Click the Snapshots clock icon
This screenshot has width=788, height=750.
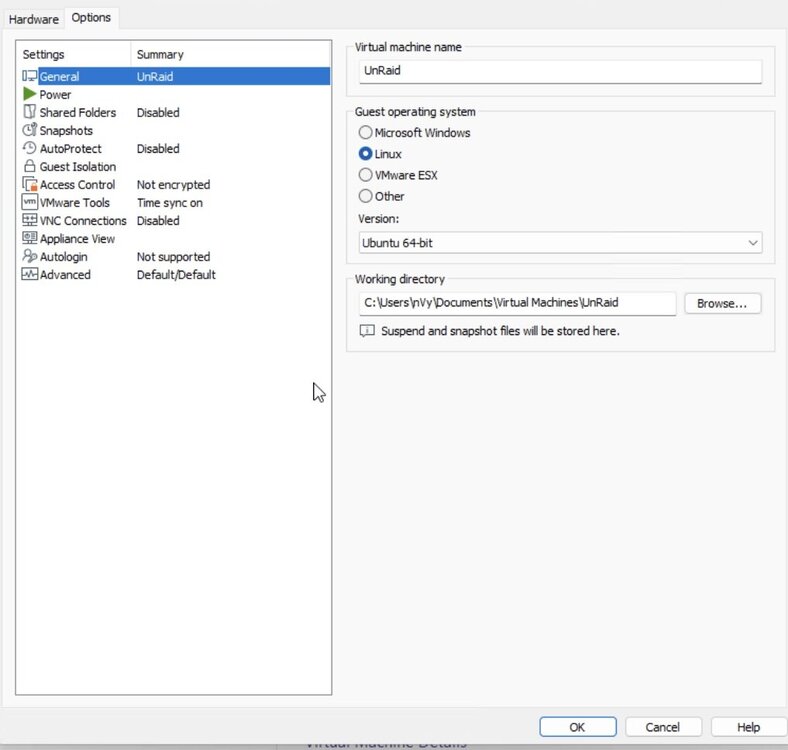pos(30,130)
